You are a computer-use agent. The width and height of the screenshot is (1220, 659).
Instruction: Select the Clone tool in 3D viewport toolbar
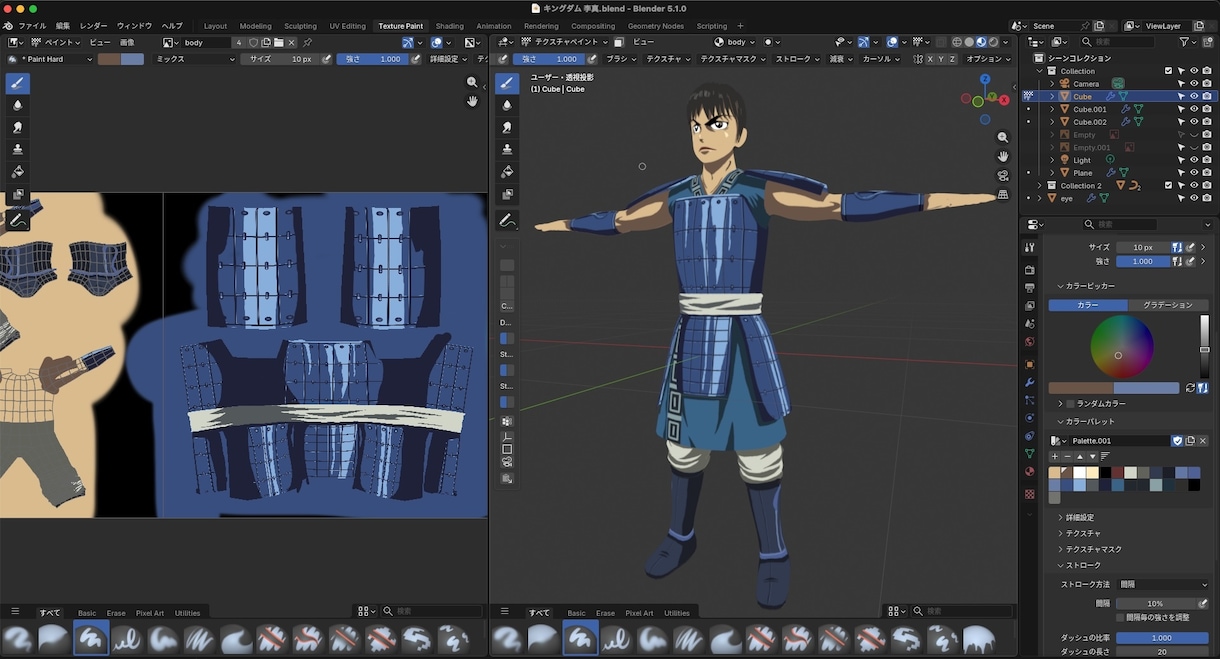tap(507, 149)
